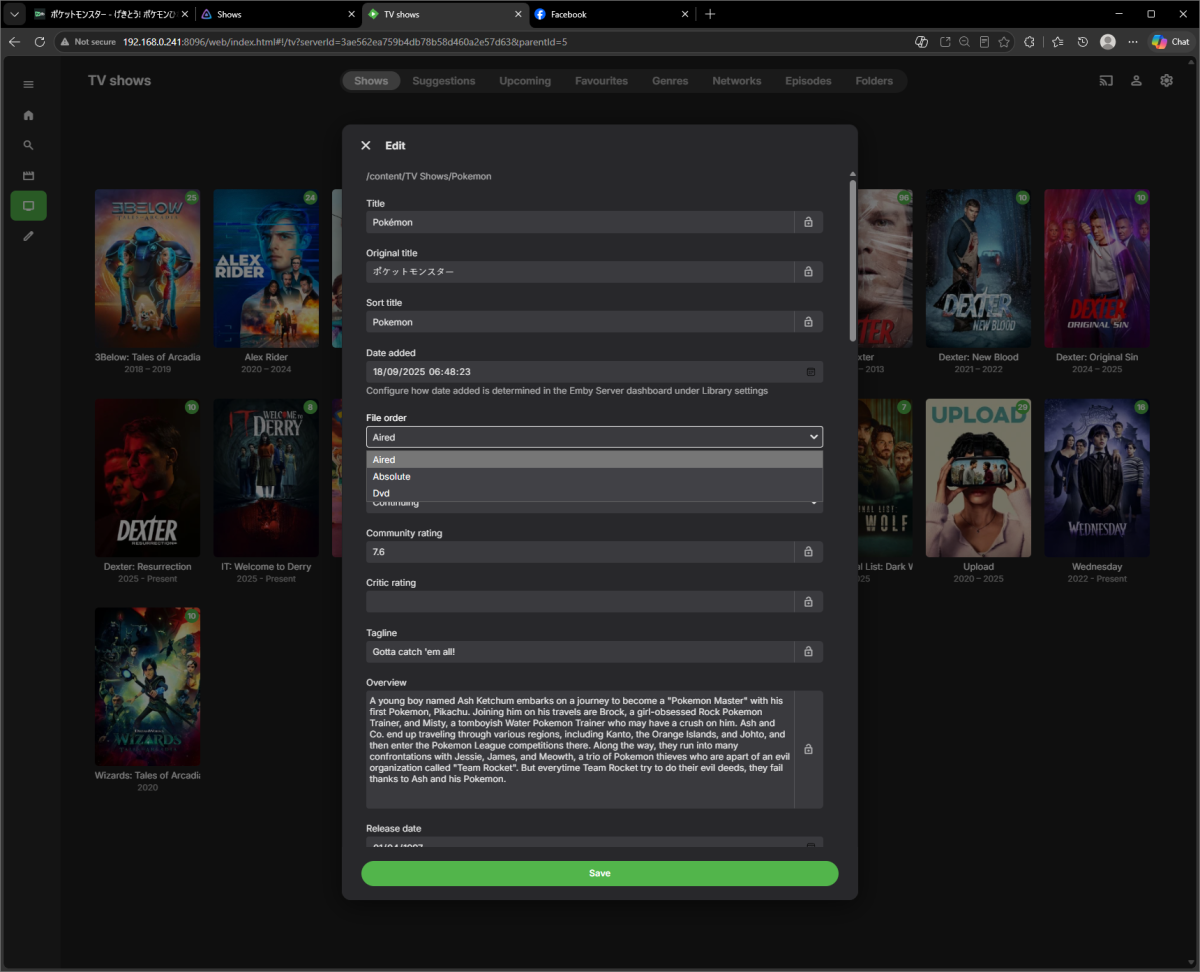The image size is (1200, 972).
Task: Open the hamburger menu in Emby sidebar
Action: point(28,85)
